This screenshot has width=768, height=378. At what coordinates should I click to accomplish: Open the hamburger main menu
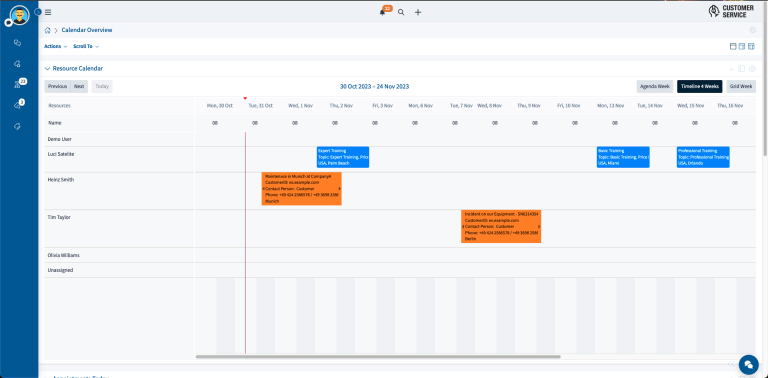[48, 12]
